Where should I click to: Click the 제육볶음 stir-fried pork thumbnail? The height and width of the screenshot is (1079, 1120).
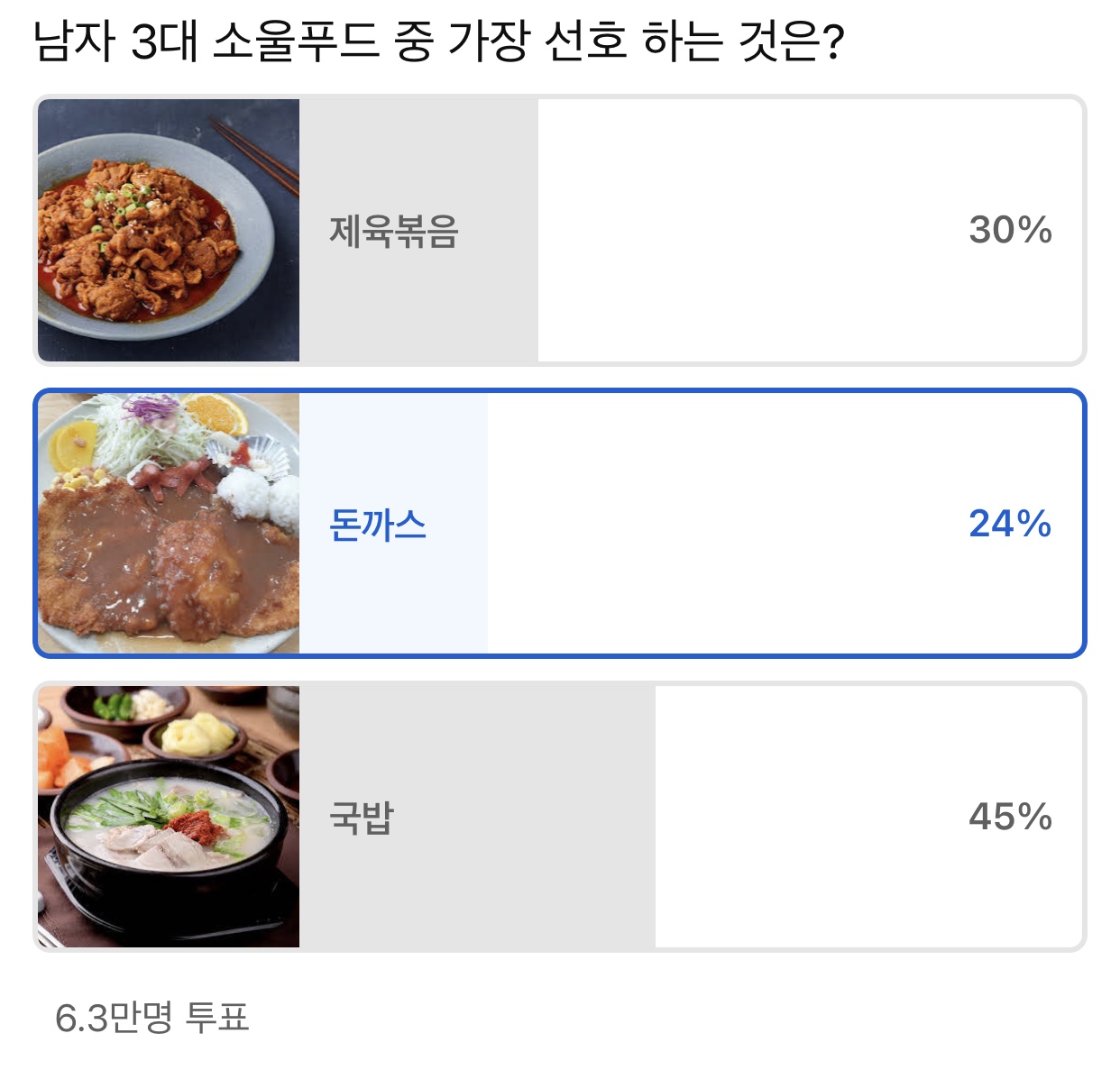pos(169,228)
